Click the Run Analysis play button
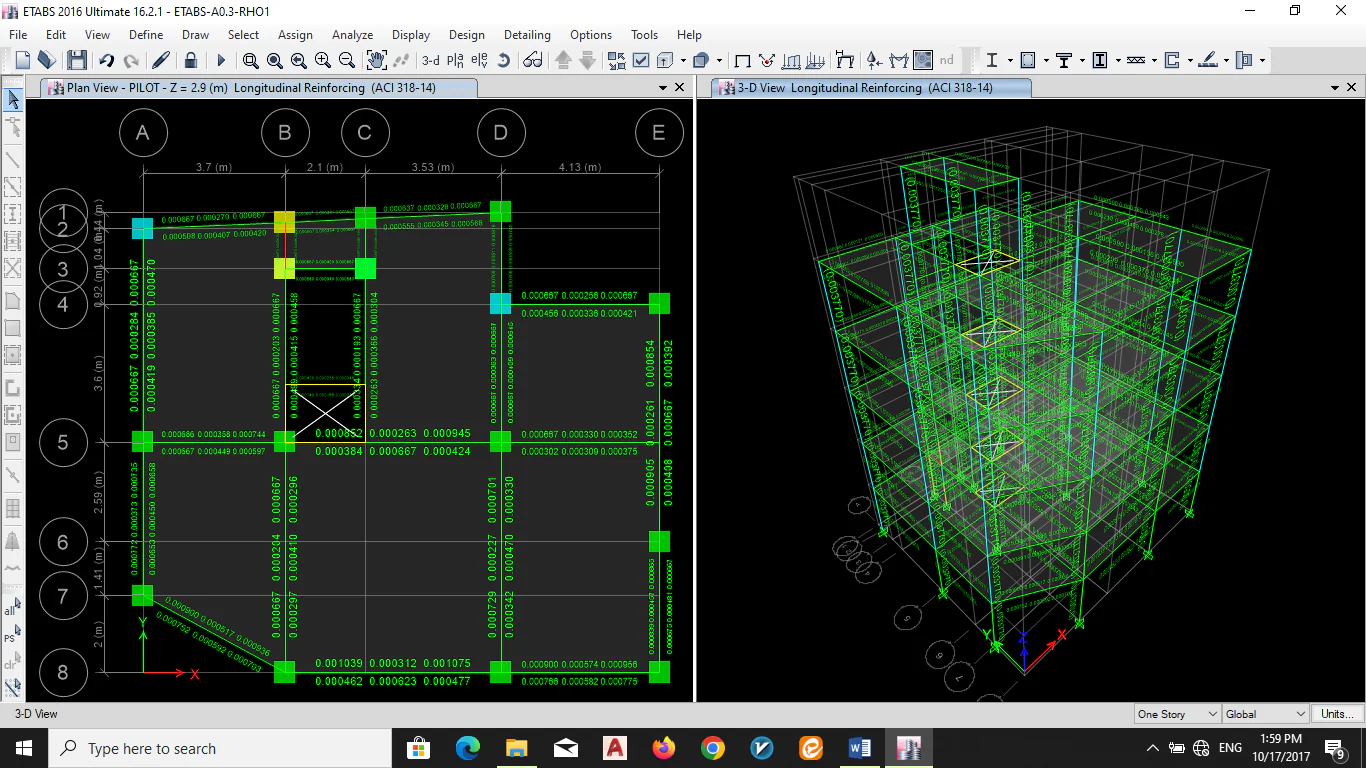This screenshot has width=1366, height=768. [221, 60]
